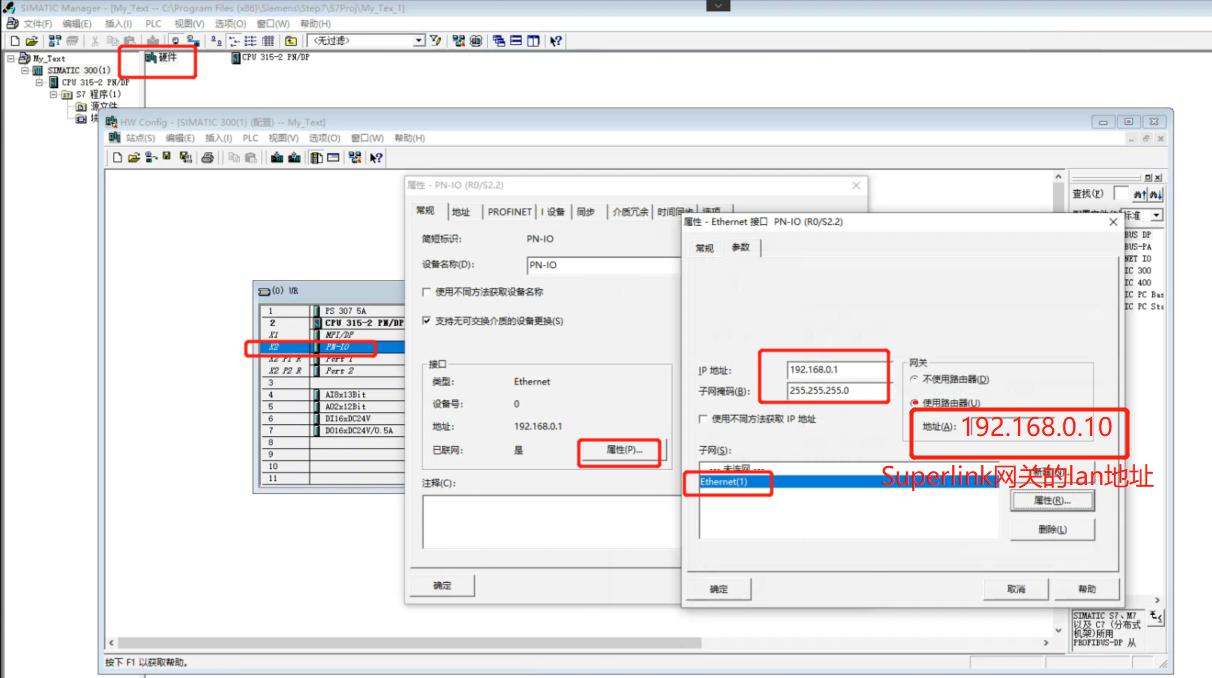Switch to 地址 tab in PN-IO properties
The height and width of the screenshot is (678, 1212).
pyautogui.click(x=460, y=212)
